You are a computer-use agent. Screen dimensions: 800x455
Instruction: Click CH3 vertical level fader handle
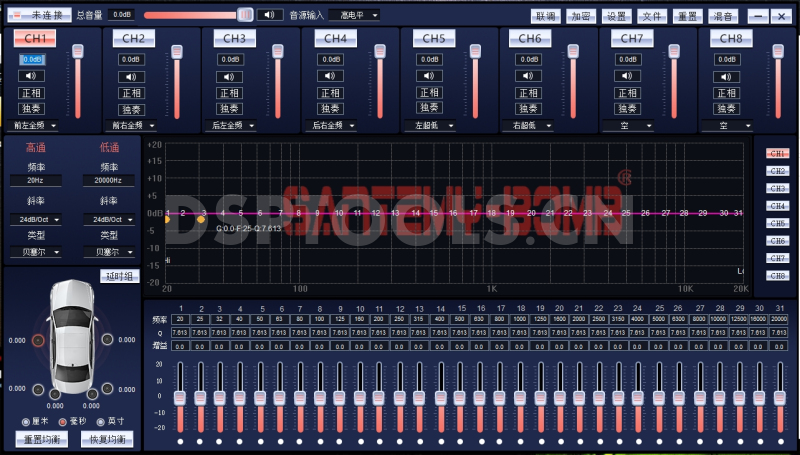click(278, 51)
